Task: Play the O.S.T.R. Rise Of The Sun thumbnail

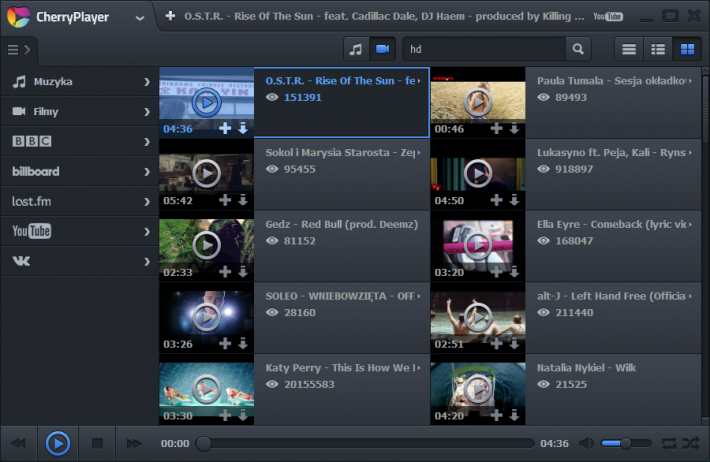Action: [206, 102]
